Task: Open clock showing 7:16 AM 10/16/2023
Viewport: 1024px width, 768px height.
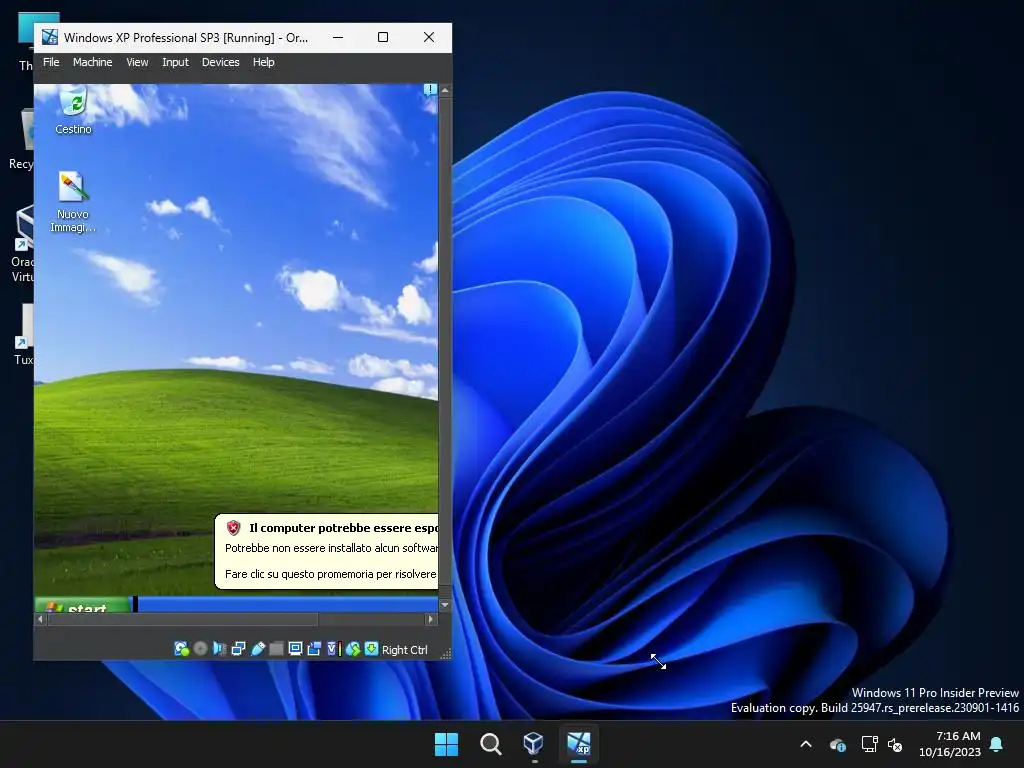Action: coord(950,744)
